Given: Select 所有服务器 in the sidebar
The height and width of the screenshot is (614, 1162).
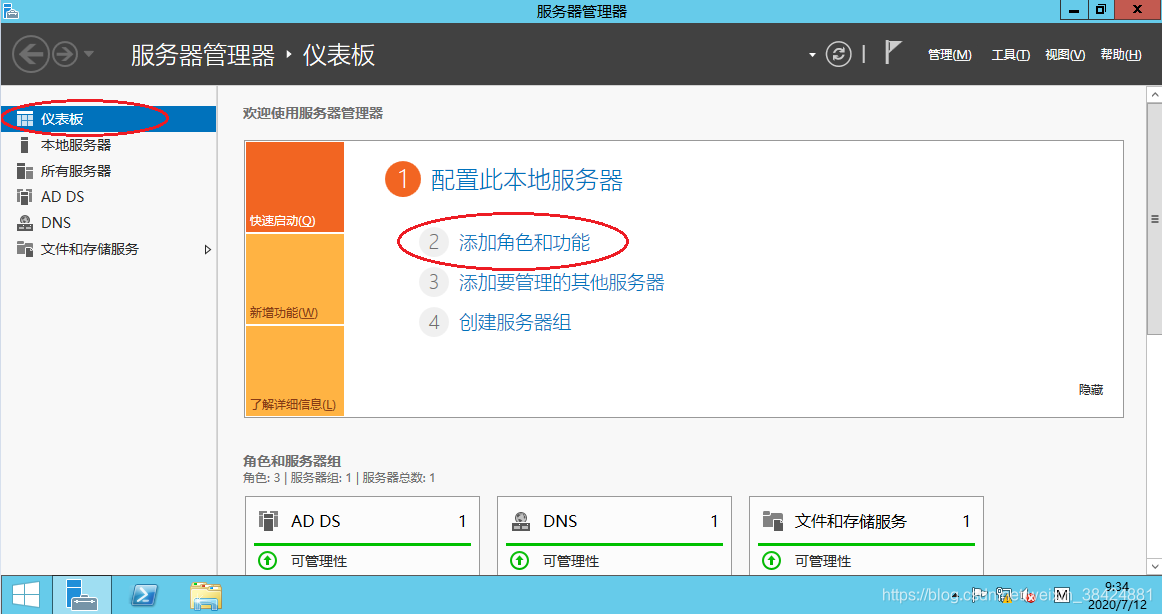Looking at the screenshot, I should click(x=108, y=171).
